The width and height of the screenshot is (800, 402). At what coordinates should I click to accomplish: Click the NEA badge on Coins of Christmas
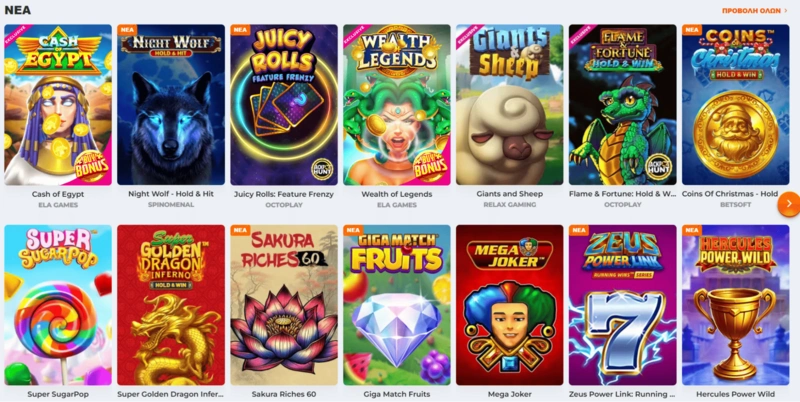click(692, 30)
